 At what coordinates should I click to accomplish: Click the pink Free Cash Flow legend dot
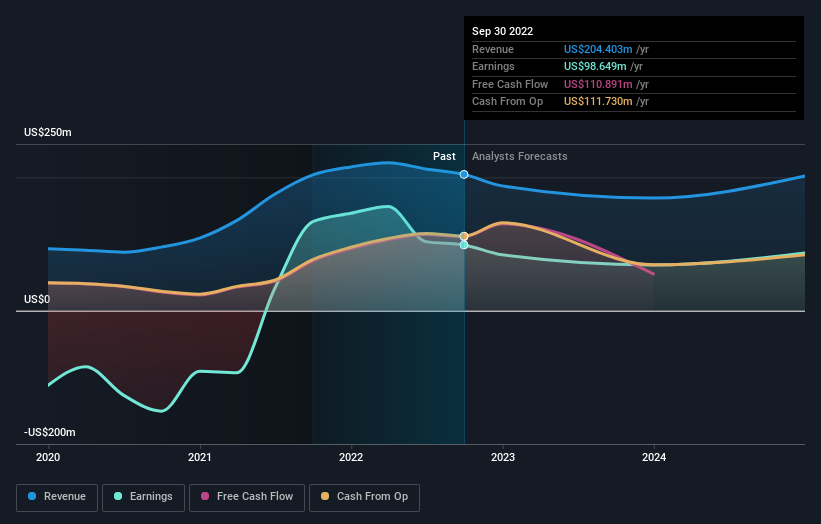coord(205,496)
